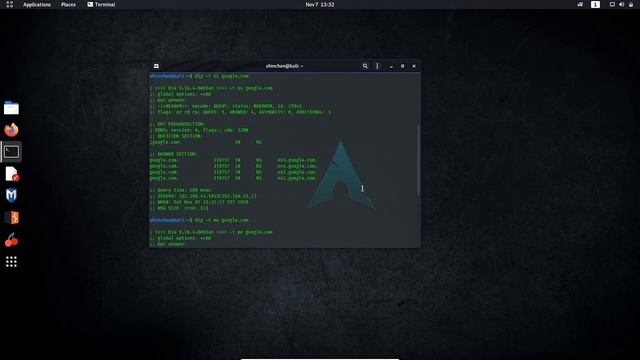Open the terminal hamburger menu
Image resolution: width=640 pixels, height=360 pixels.
pos(377,66)
